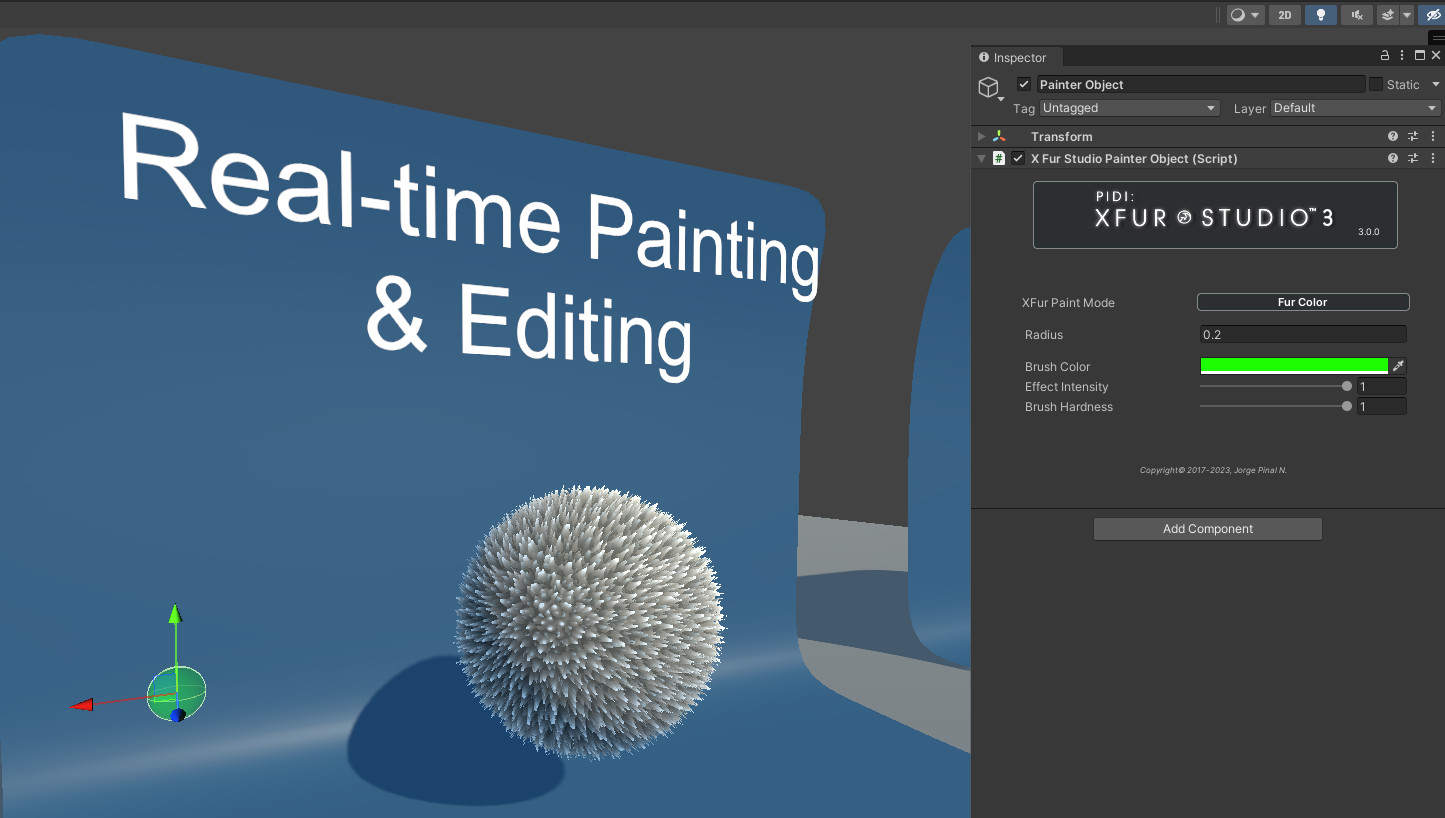Unmute scene audio via the speaker icon
The height and width of the screenshot is (818, 1445).
point(1356,14)
